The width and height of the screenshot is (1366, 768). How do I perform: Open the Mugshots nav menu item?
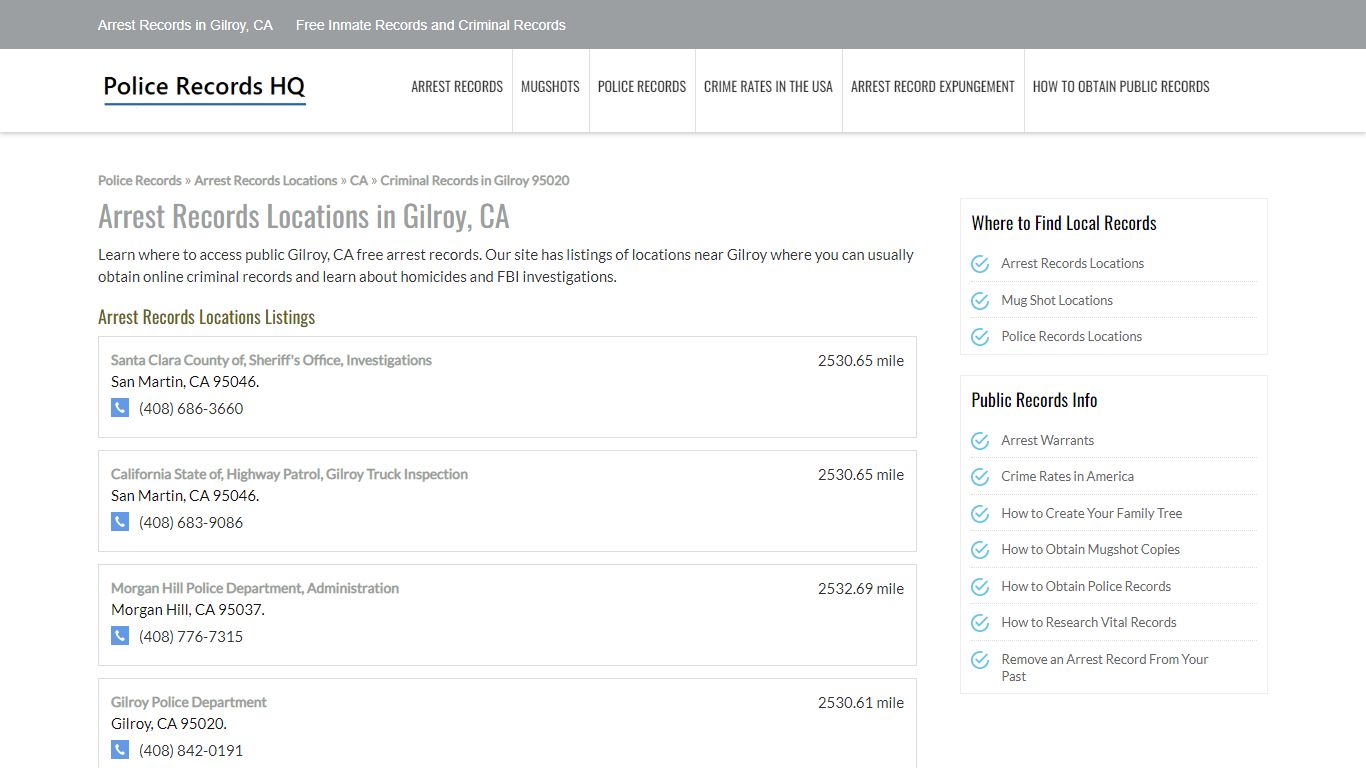coord(550,87)
